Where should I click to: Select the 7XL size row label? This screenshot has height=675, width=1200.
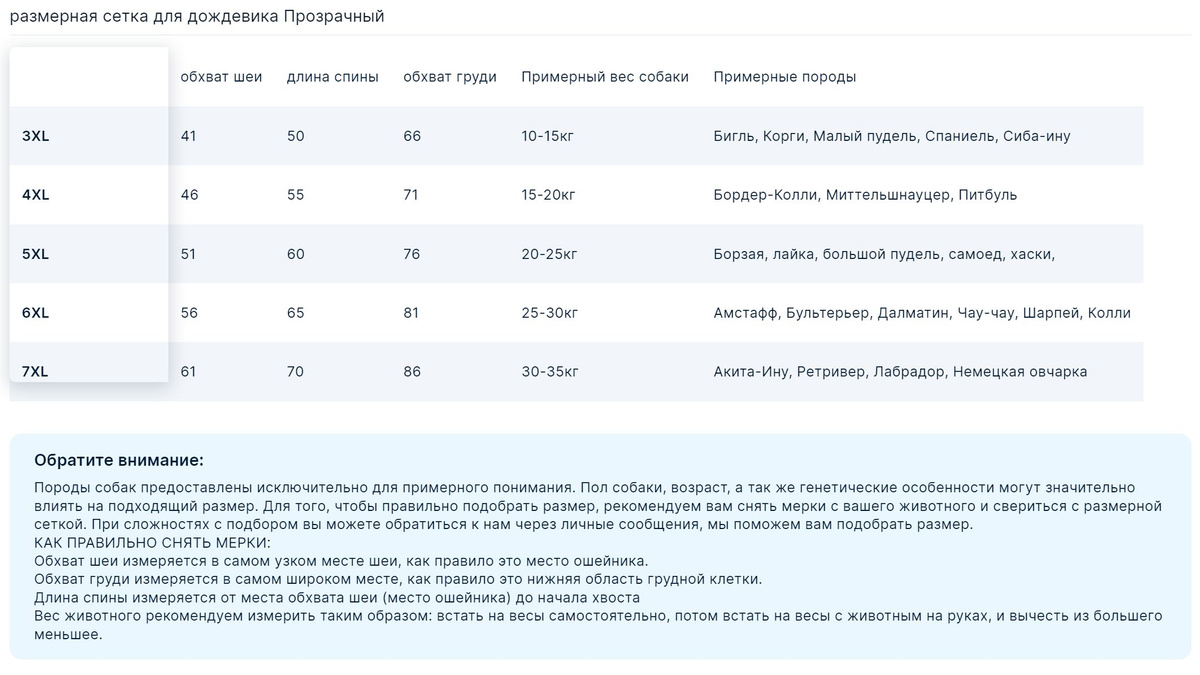click(35, 372)
